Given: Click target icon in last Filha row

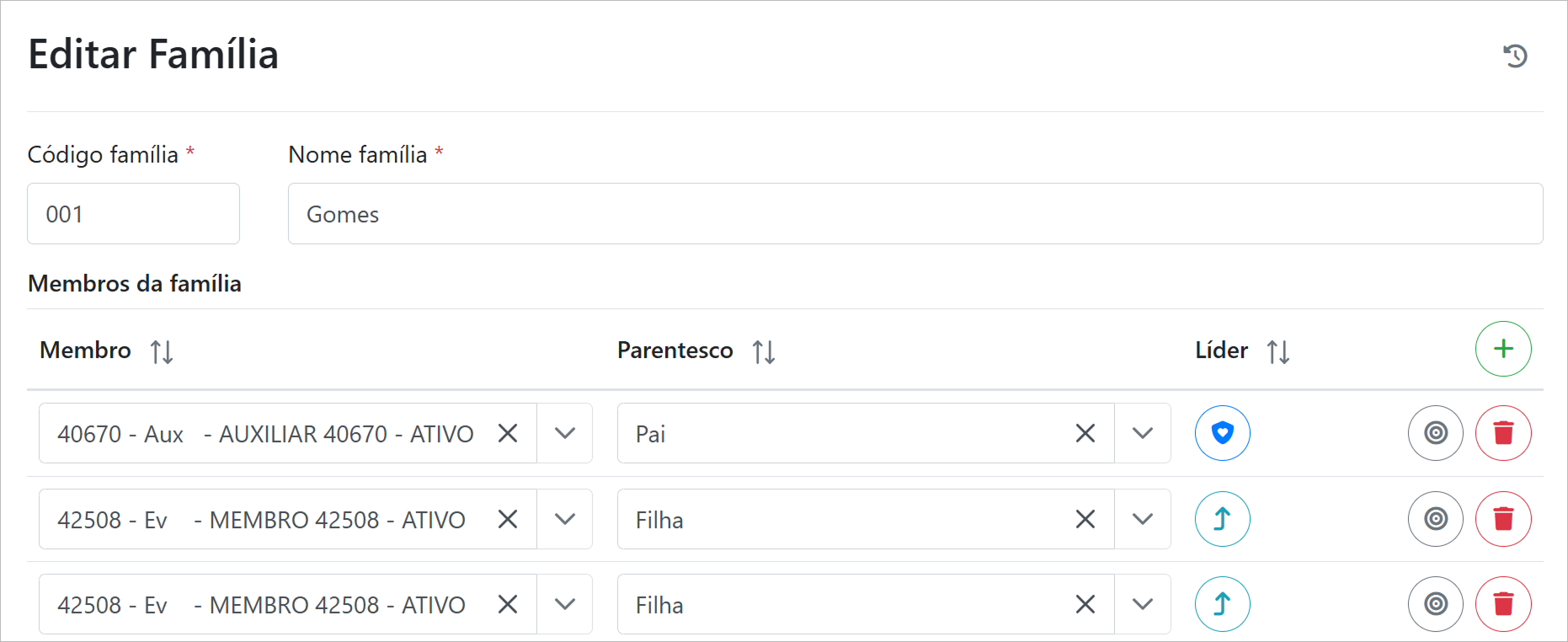Looking at the screenshot, I should coord(1436,604).
